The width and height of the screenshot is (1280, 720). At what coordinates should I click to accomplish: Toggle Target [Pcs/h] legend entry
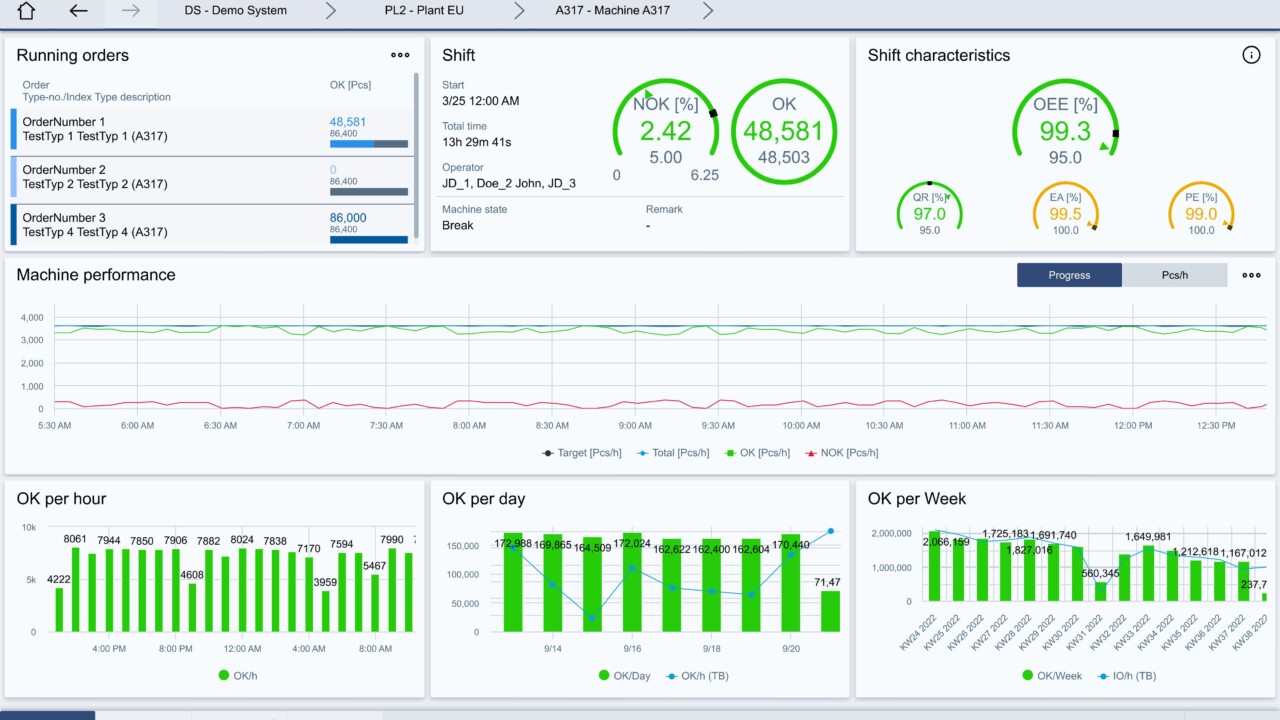581,453
